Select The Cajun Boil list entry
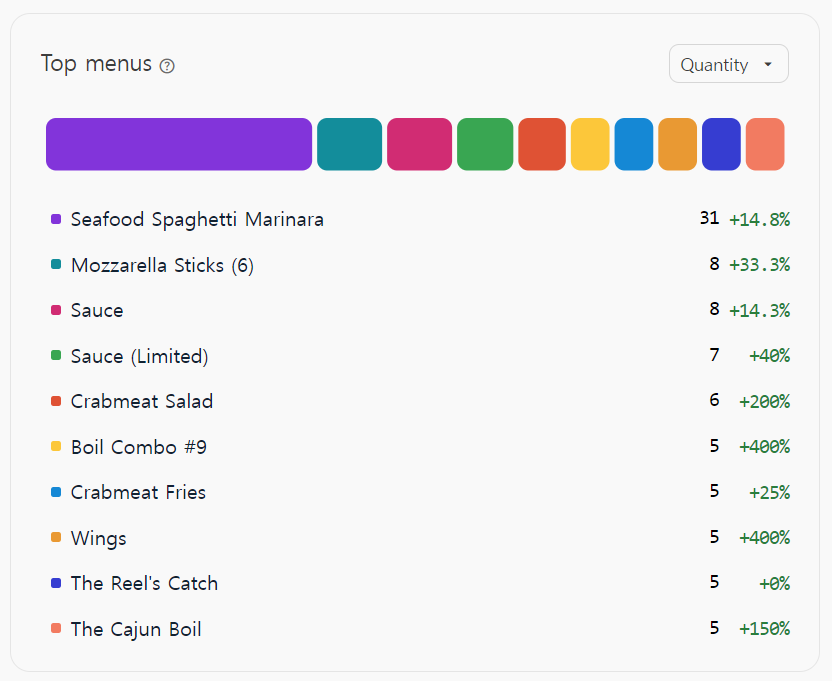This screenshot has width=832, height=681. pos(420,629)
